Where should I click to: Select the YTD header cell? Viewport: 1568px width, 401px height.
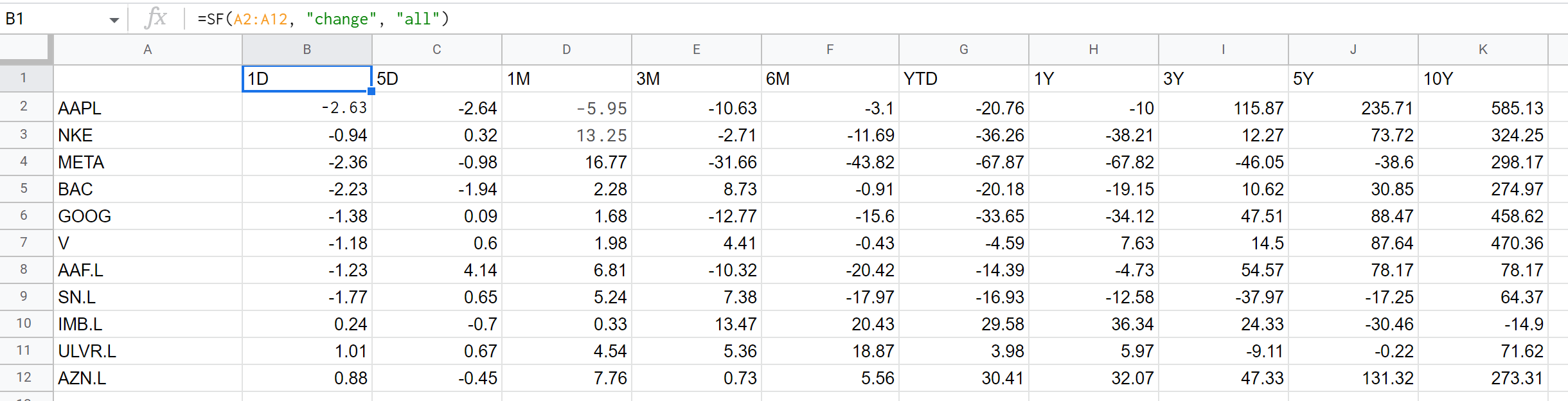pyautogui.click(x=964, y=78)
